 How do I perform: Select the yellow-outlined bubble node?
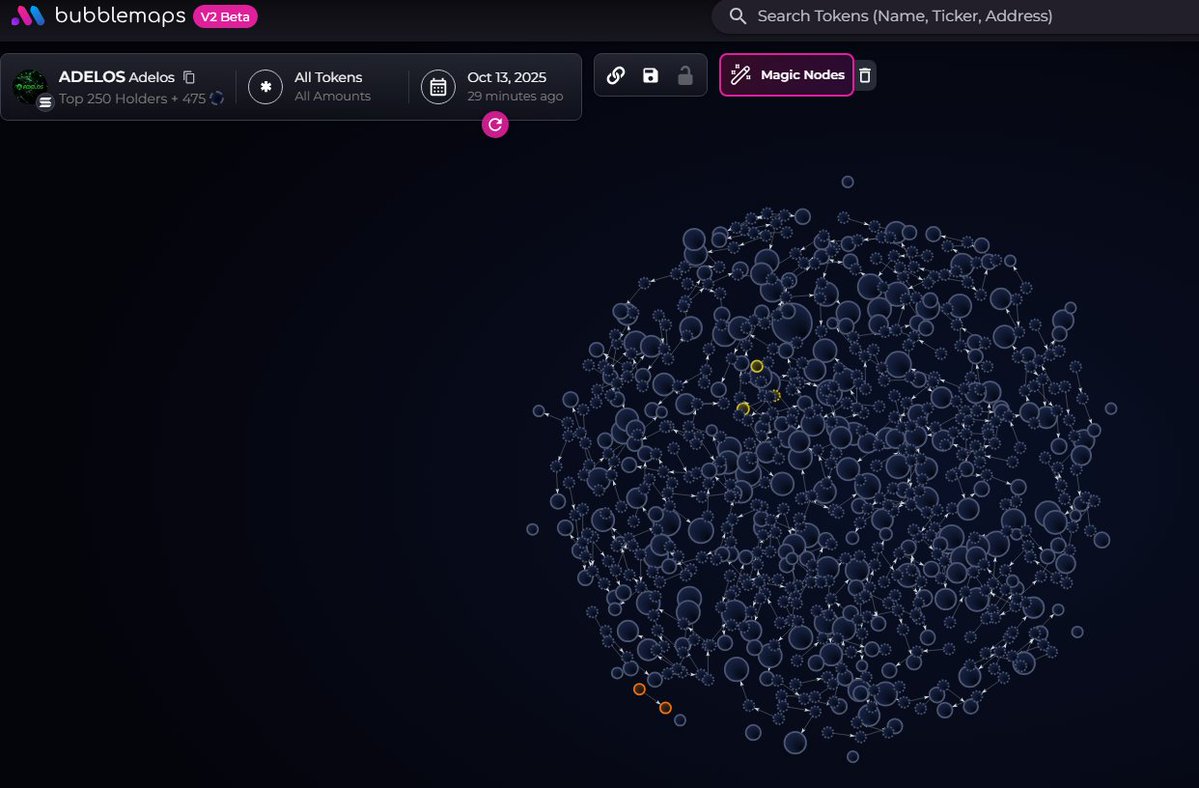coord(757,366)
